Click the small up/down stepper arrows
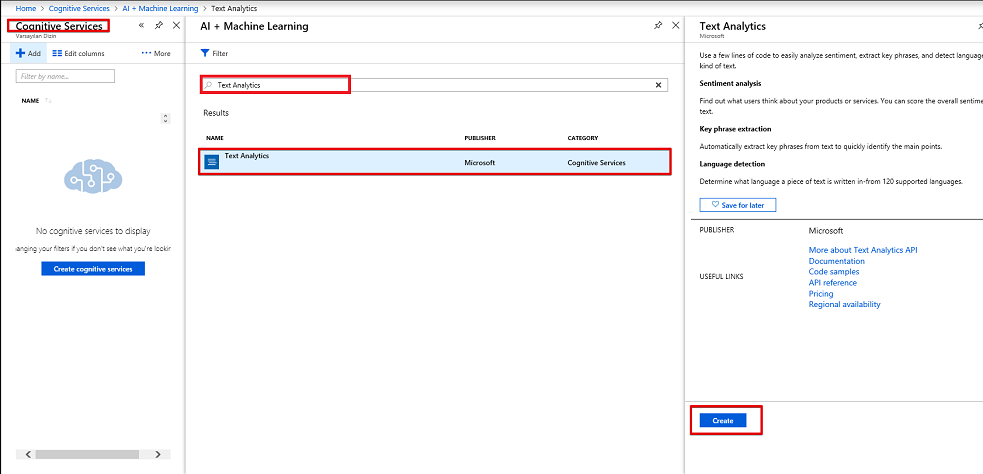 click(166, 118)
